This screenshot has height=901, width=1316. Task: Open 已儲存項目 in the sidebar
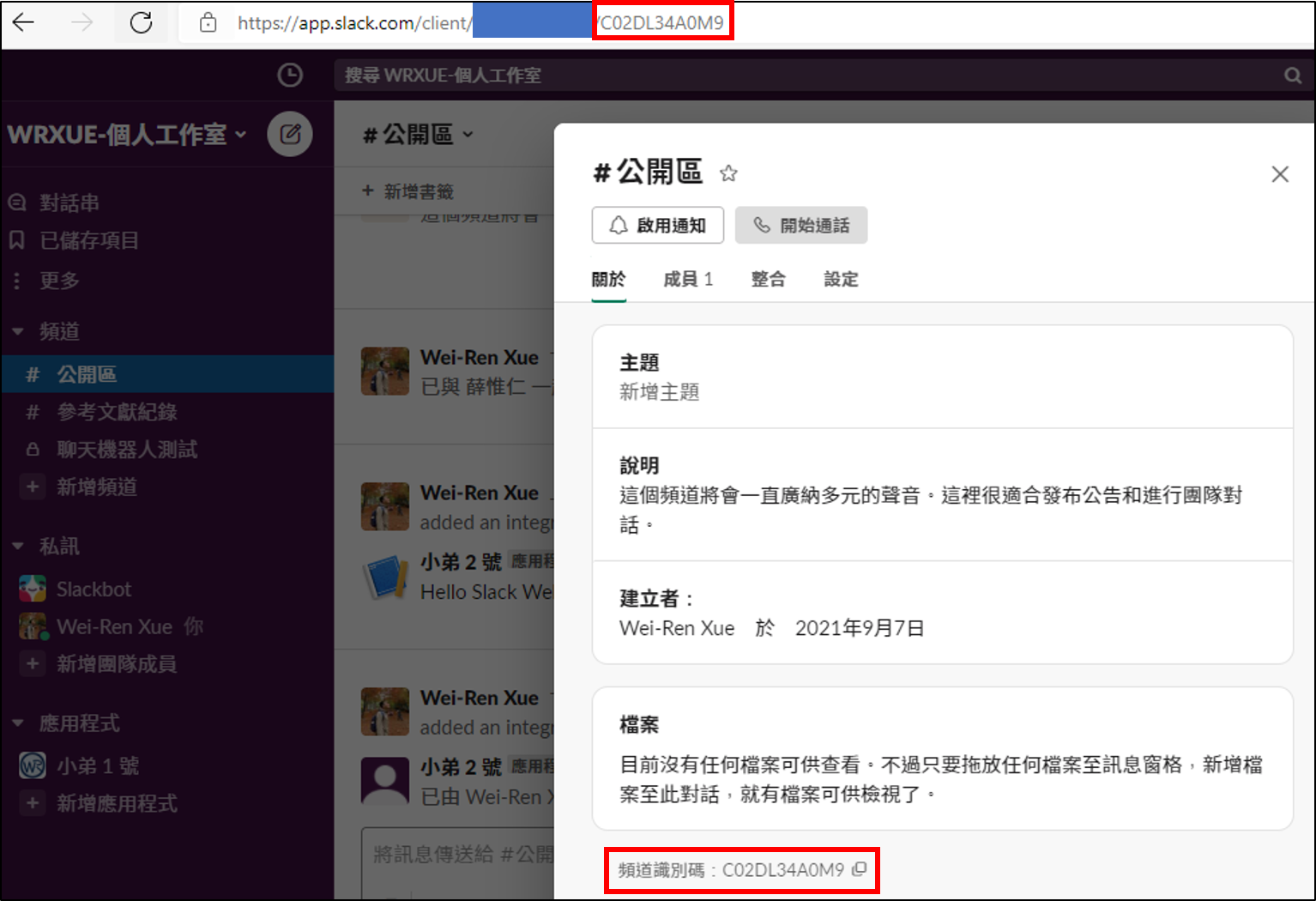(x=89, y=240)
